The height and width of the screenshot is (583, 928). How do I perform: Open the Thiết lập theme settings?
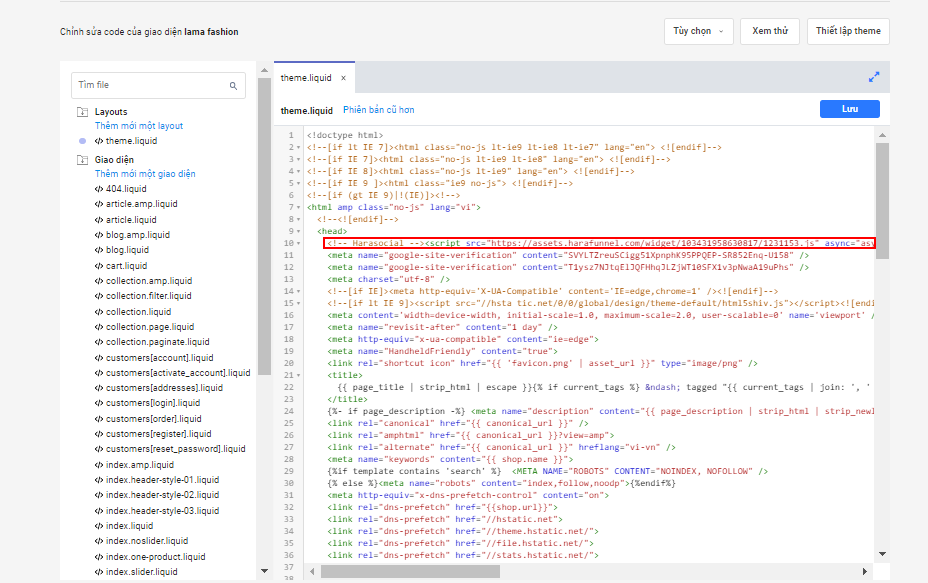pos(847,31)
